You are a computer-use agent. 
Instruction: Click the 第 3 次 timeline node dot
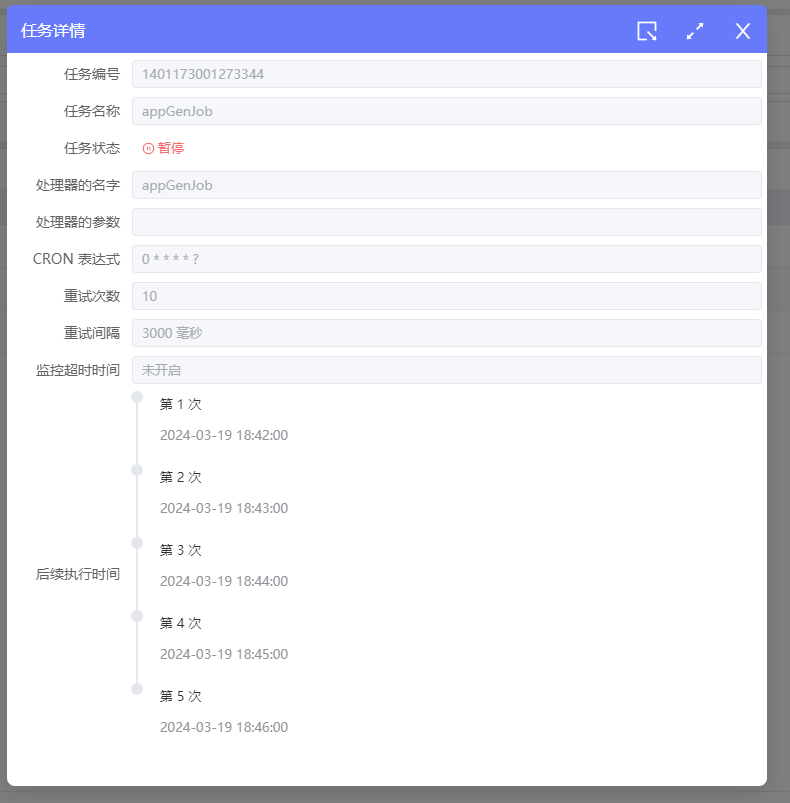(x=137, y=543)
